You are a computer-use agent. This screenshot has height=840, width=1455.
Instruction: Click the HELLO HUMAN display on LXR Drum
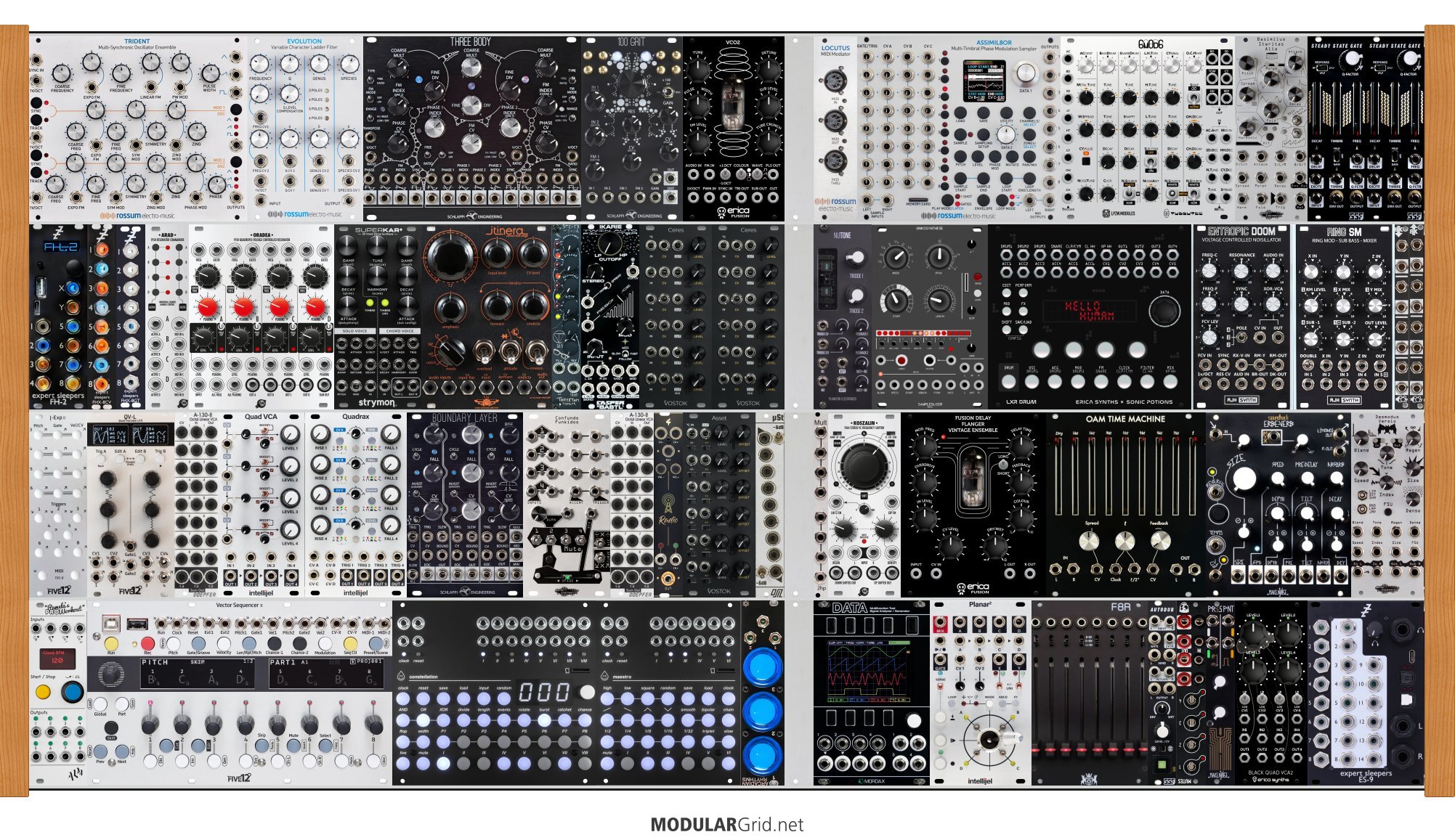click(x=1088, y=311)
